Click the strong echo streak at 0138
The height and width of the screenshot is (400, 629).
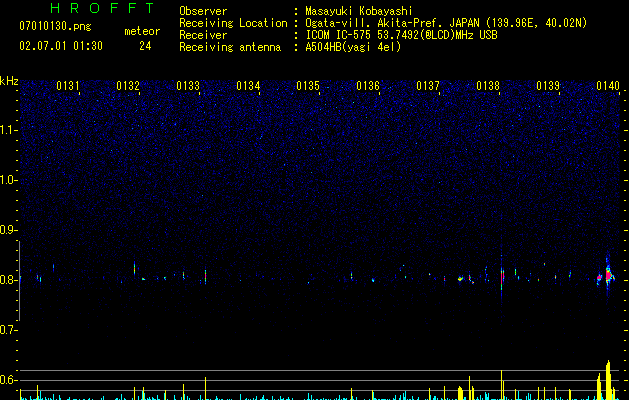pyautogui.click(x=501, y=277)
